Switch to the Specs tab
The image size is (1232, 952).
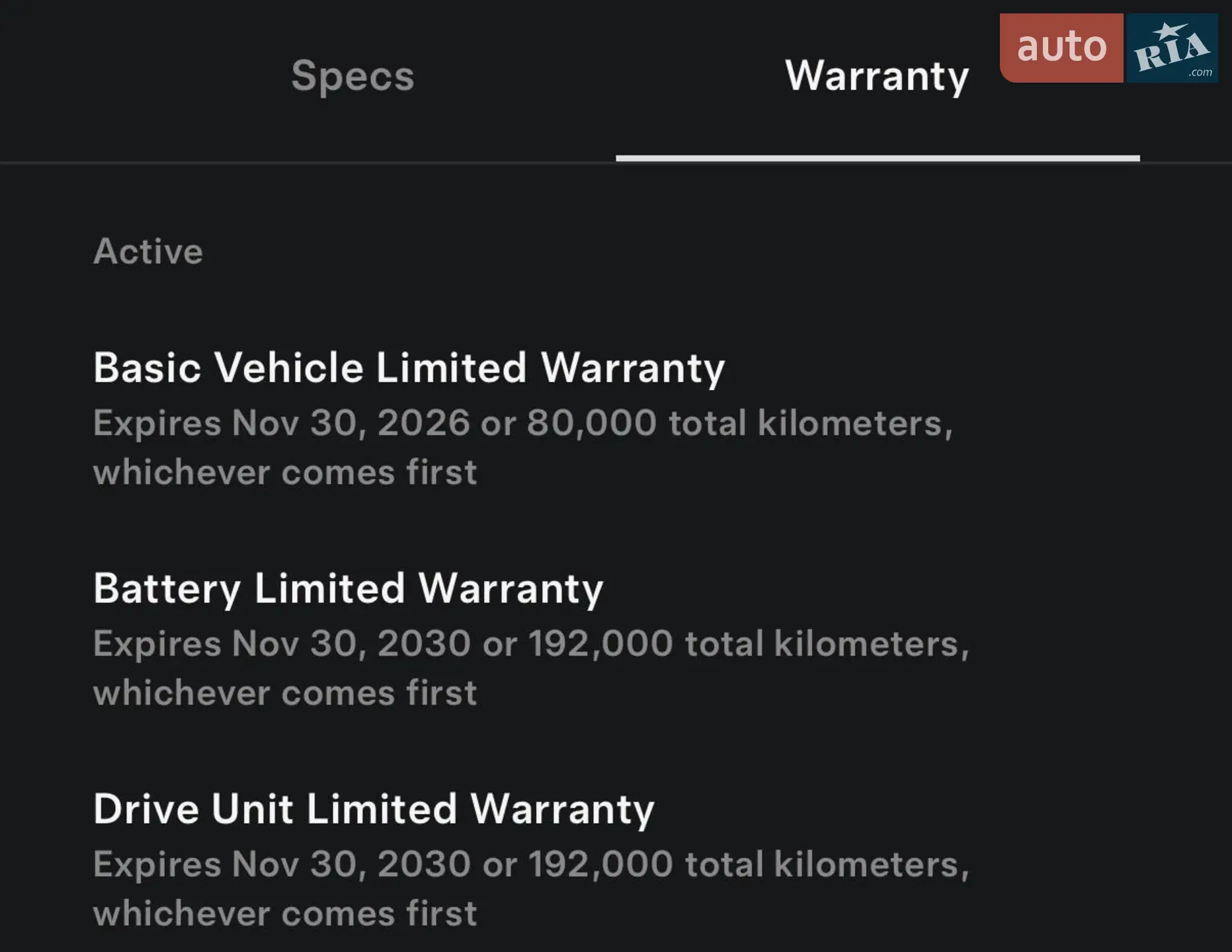click(352, 77)
